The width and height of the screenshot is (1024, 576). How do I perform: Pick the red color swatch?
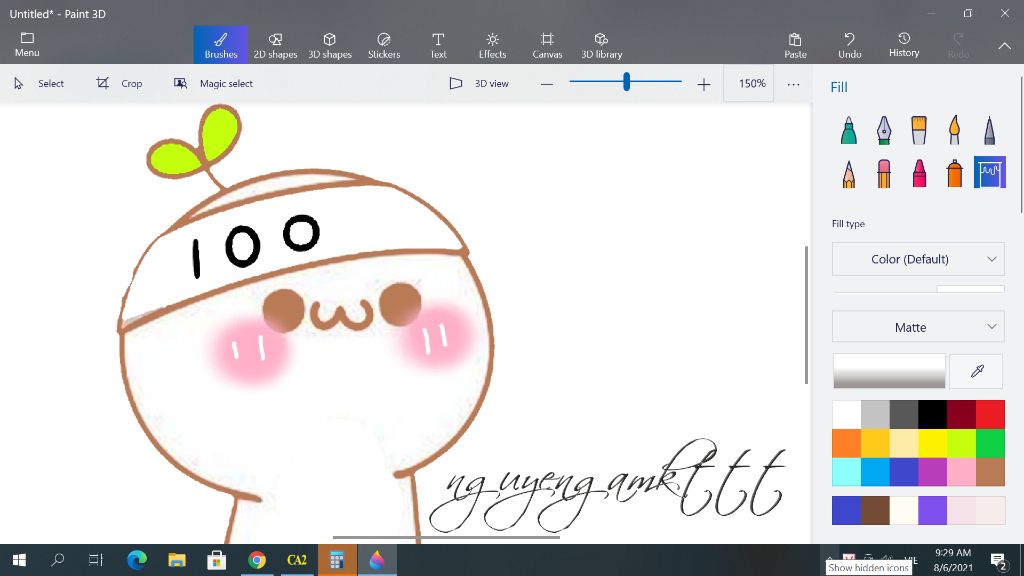click(x=990, y=414)
